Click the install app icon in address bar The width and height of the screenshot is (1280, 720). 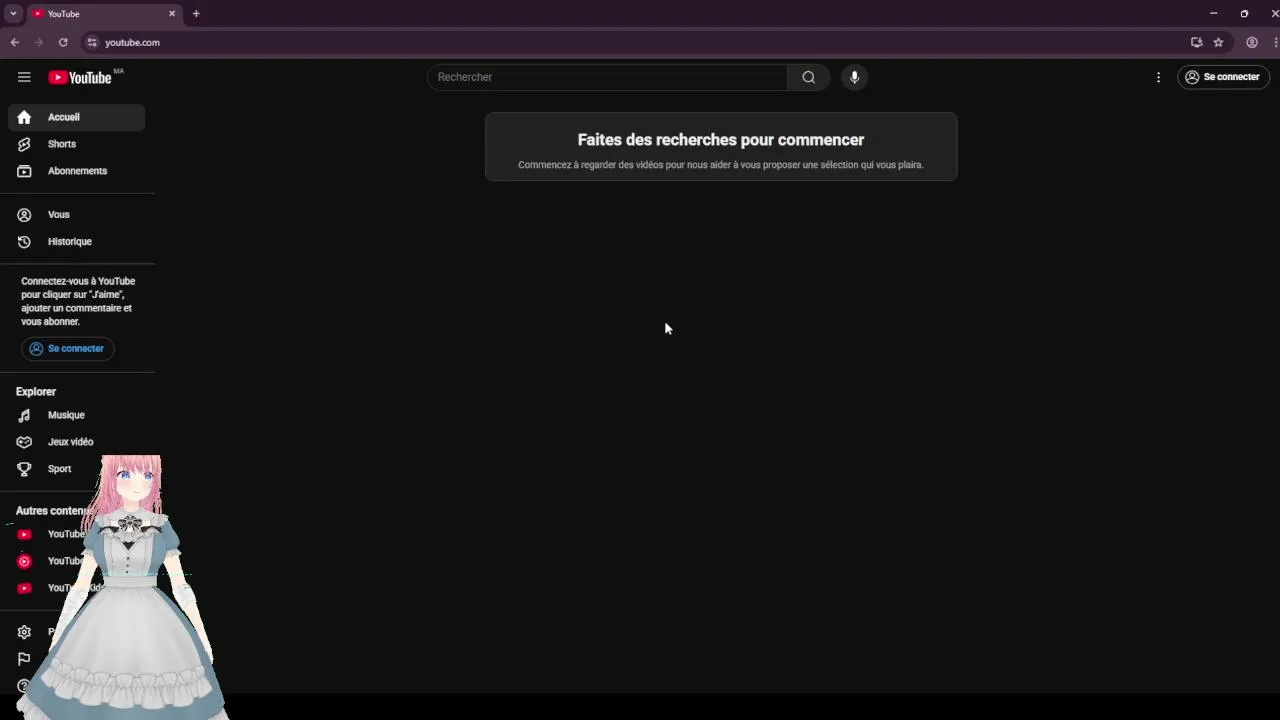tap(1196, 42)
